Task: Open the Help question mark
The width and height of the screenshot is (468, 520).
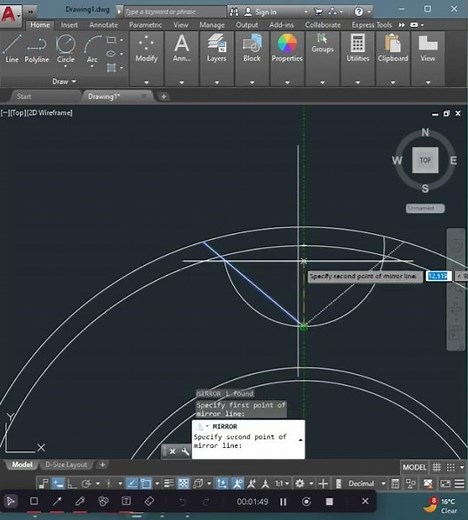Action: coord(359,12)
